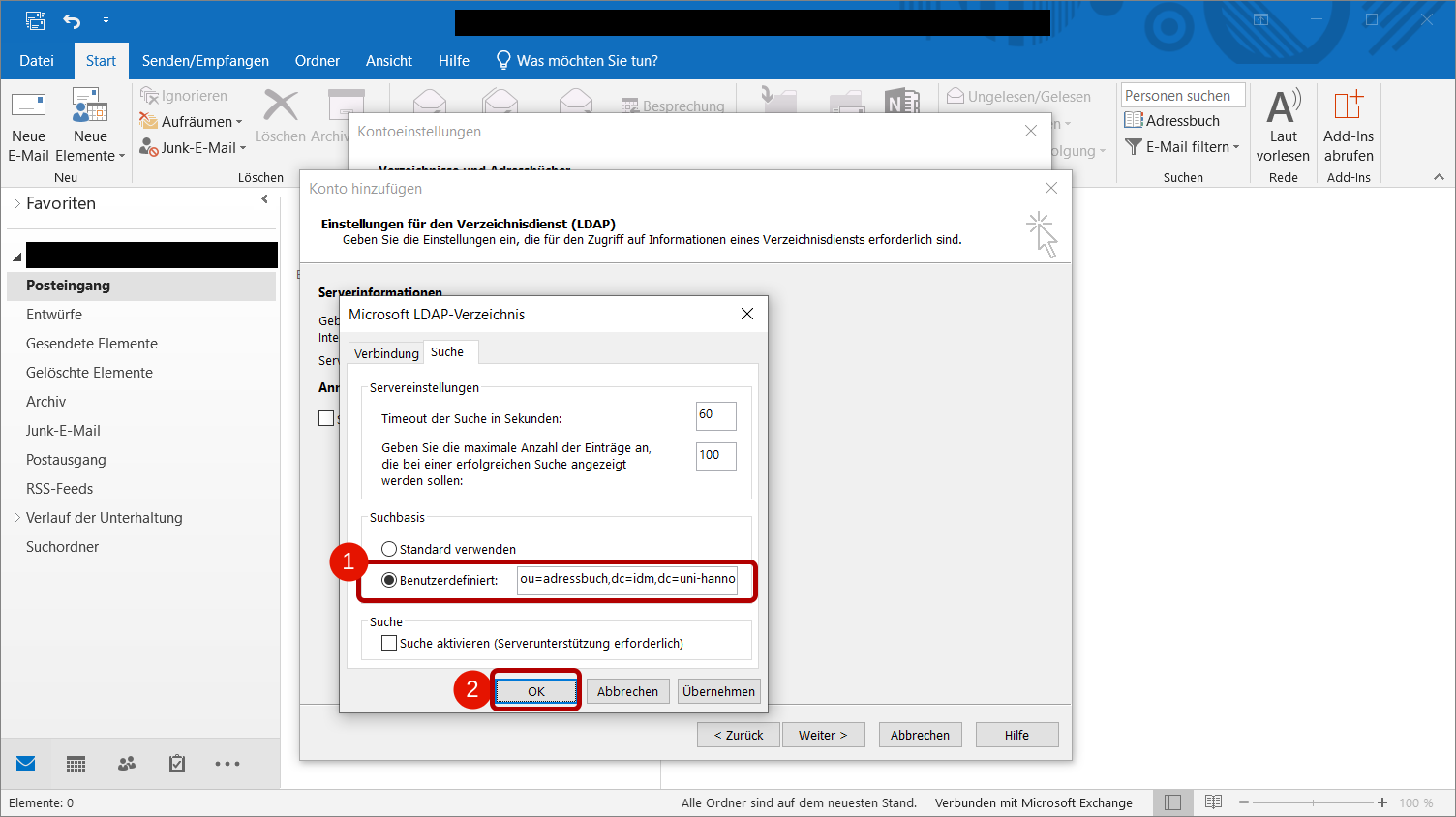The width and height of the screenshot is (1456, 817).
Task: Click Übernehmen button
Action: [718, 691]
